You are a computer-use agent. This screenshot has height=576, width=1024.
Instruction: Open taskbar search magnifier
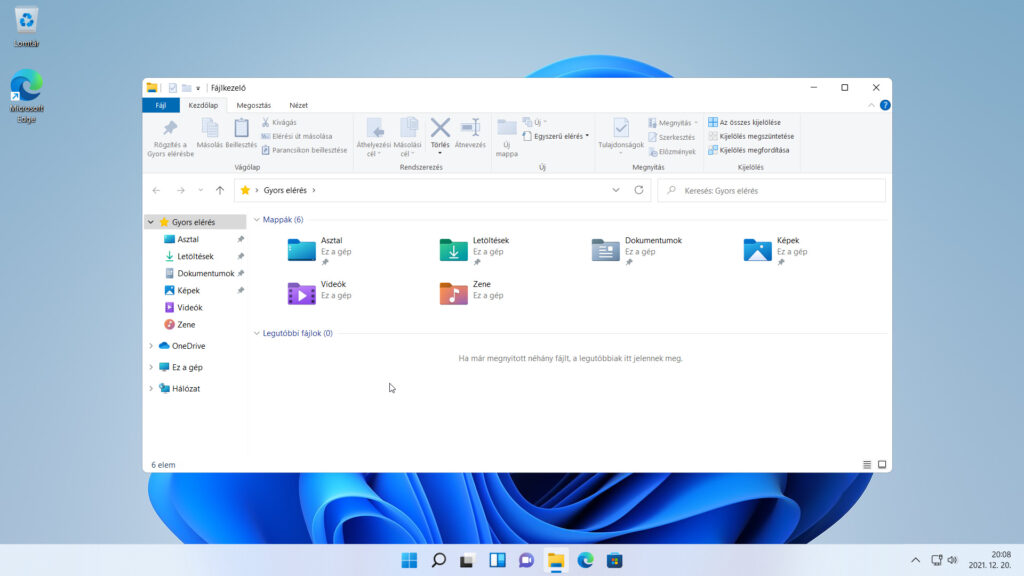pos(439,560)
